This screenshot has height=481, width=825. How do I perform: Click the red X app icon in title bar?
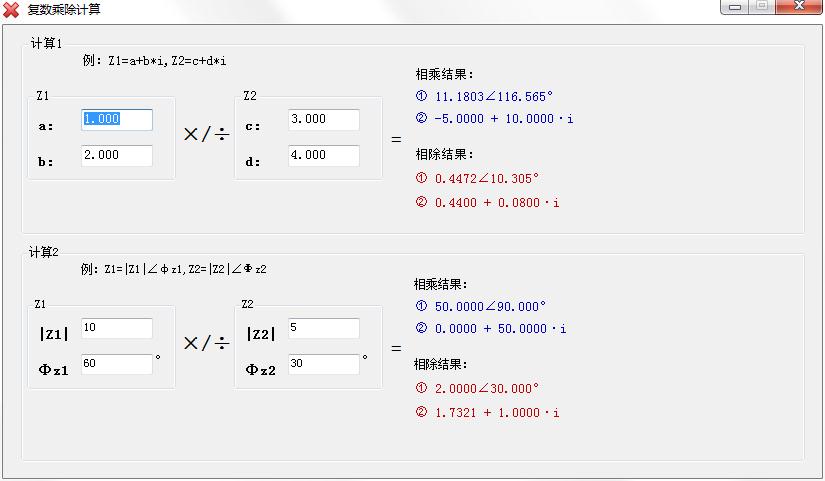tap(12, 9)
